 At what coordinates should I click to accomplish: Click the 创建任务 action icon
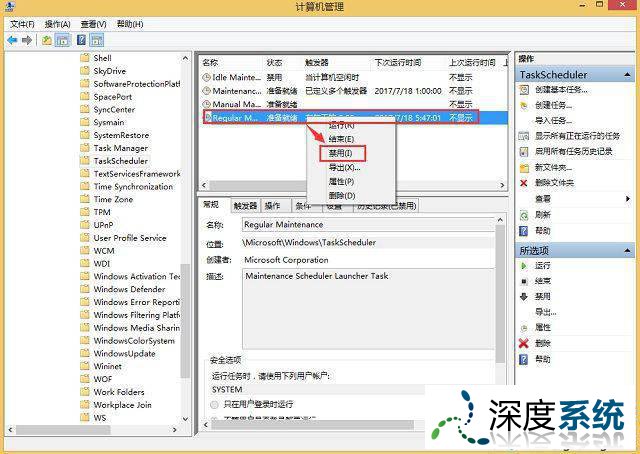click(524, 105)
